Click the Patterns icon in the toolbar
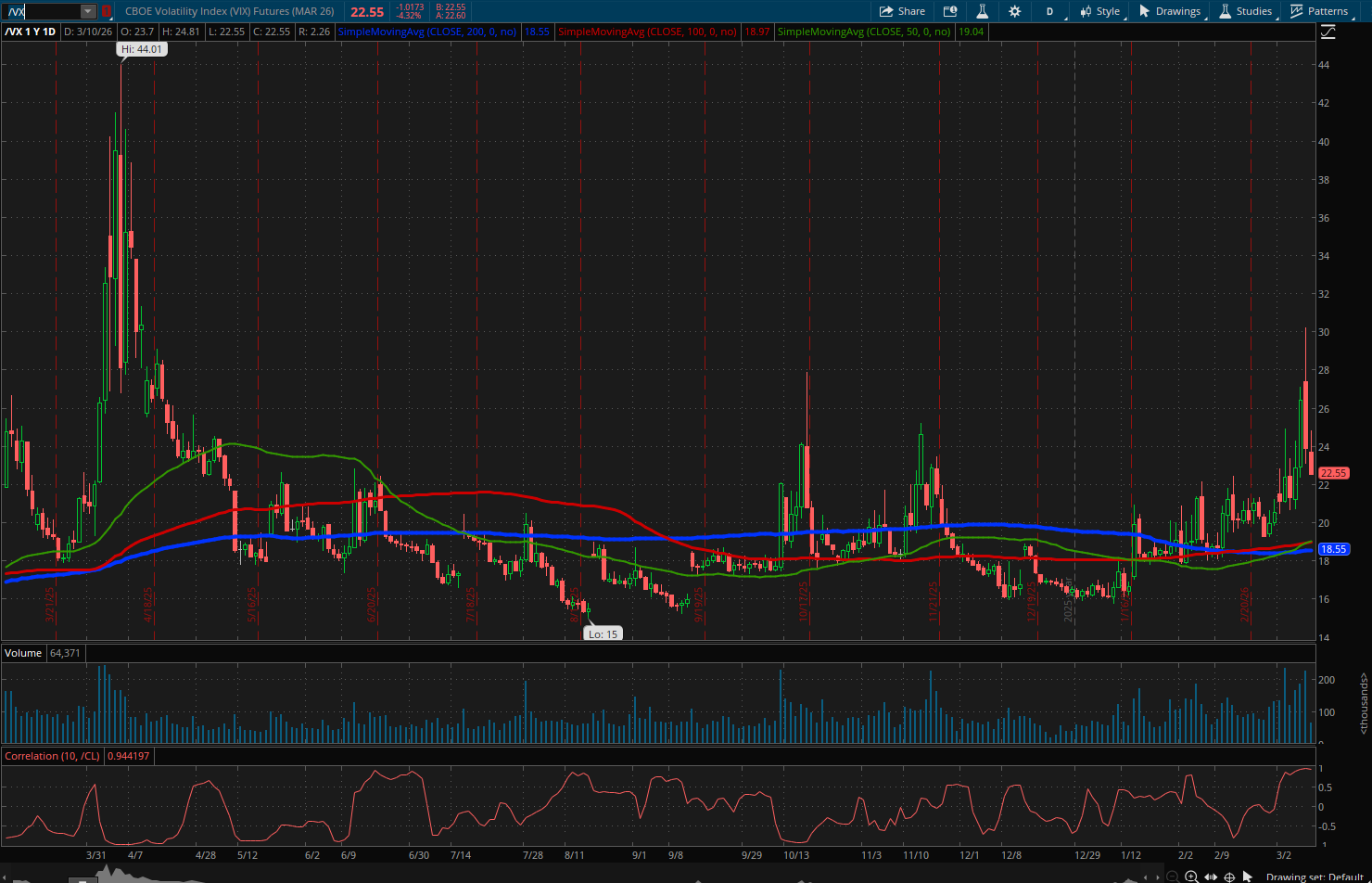Screen dimensions: 1372x883 1295,11
